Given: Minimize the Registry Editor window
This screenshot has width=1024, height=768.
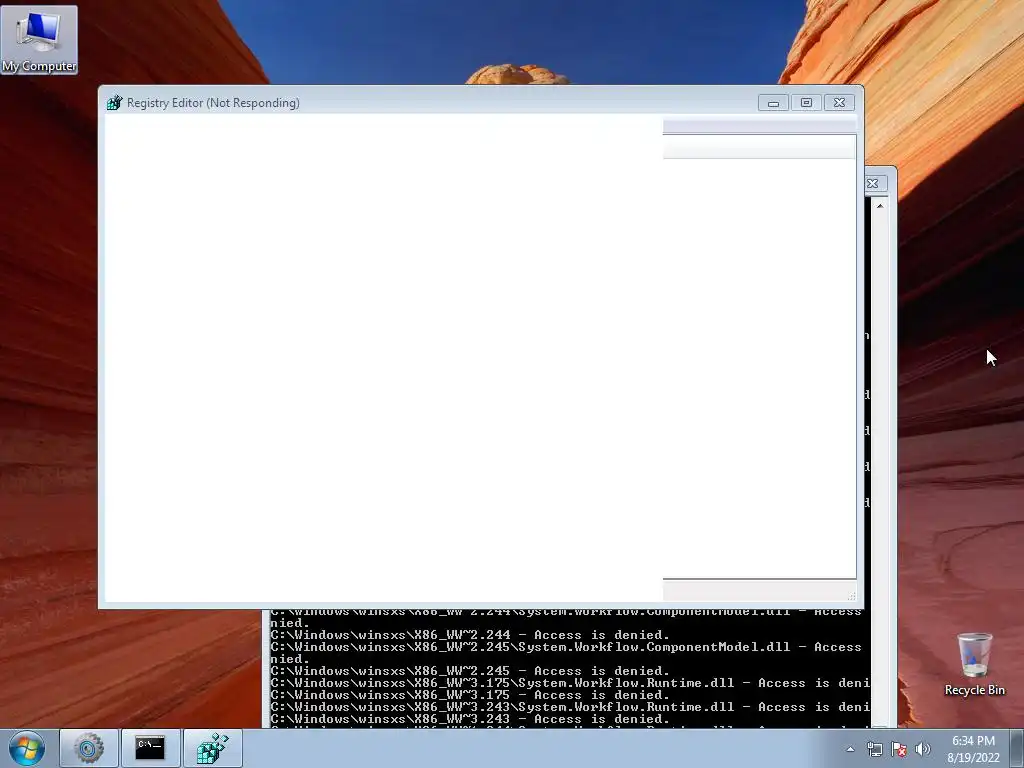Looking at the screenshot, I should (773, 103).
